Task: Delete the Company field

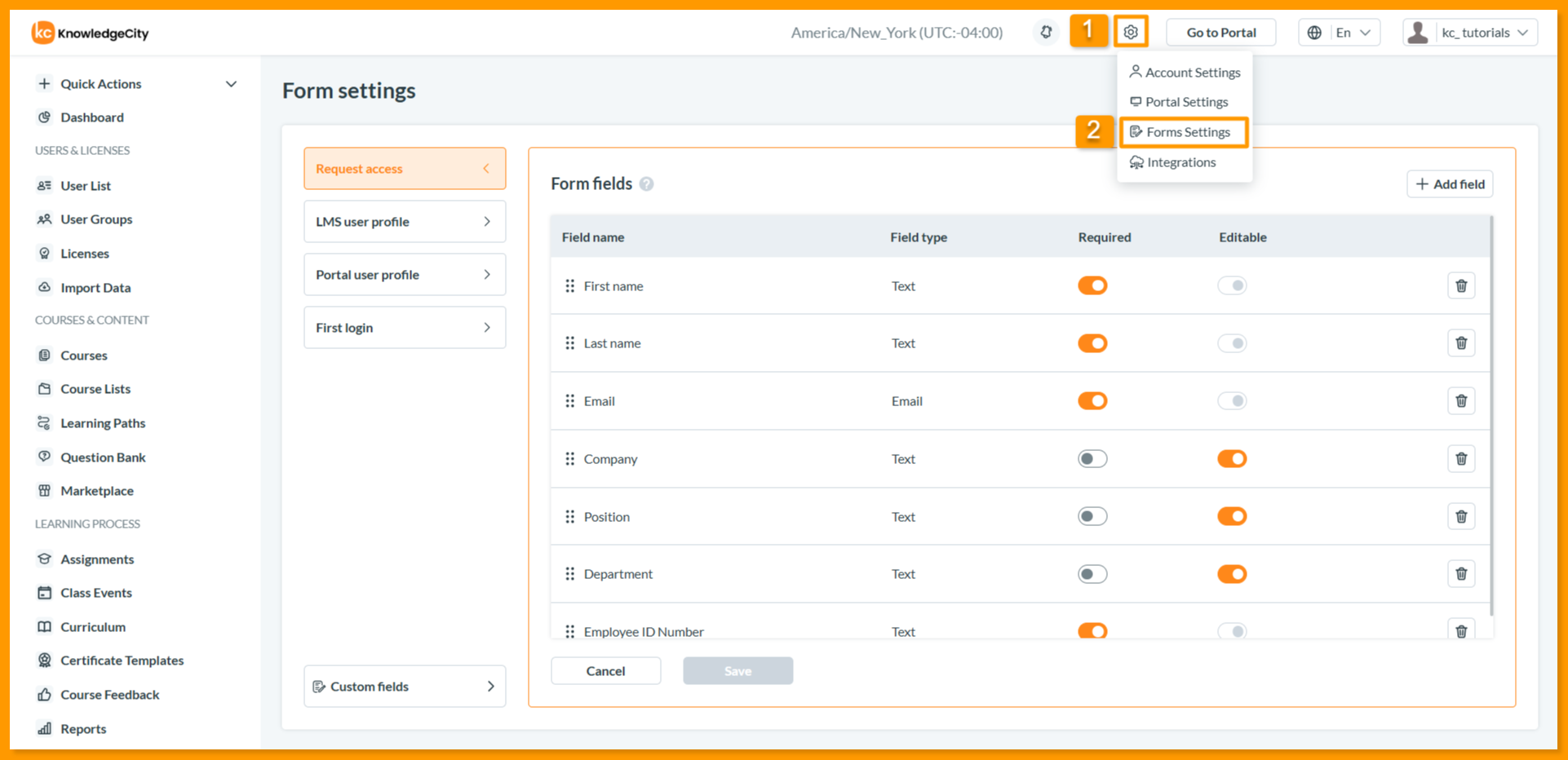Action: pyautogui.click(x=1461, y=459)
